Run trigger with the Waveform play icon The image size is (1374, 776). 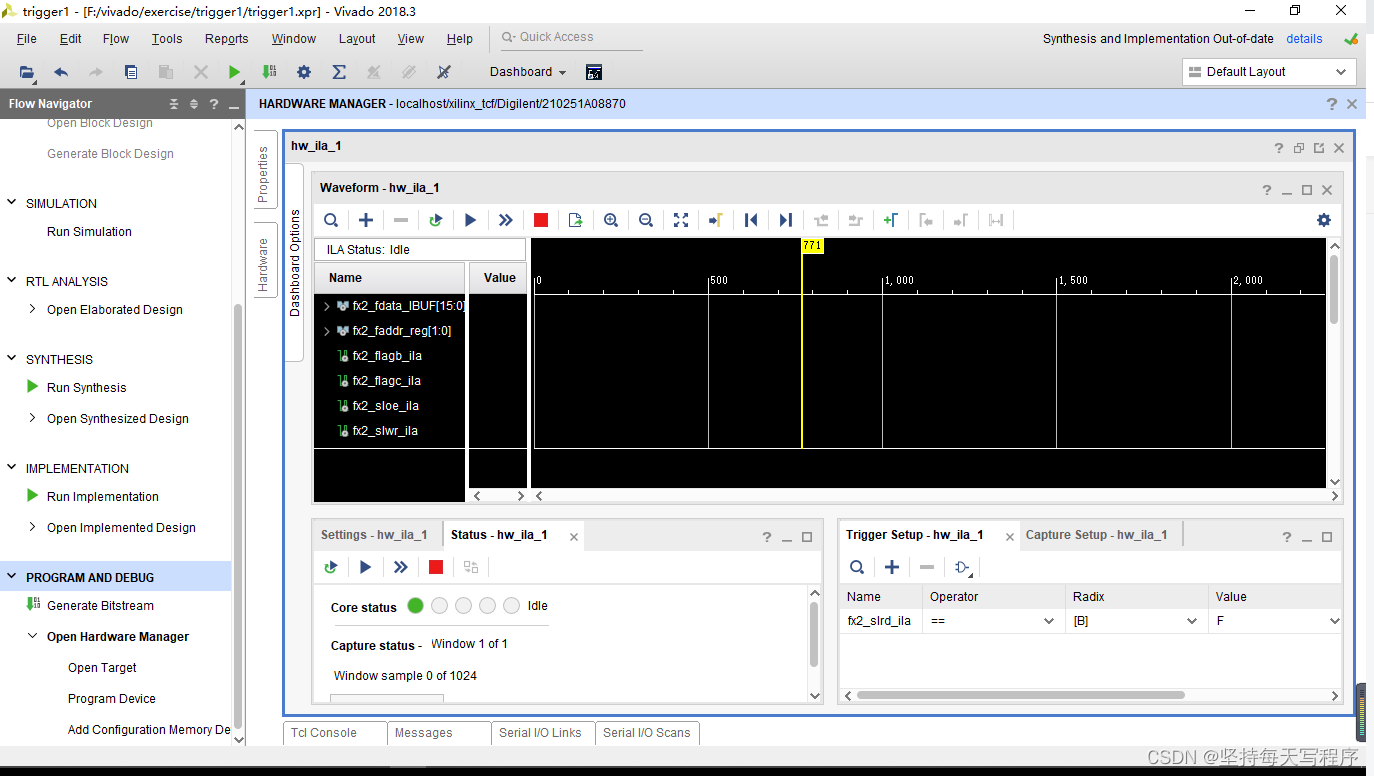click(470, 220)
